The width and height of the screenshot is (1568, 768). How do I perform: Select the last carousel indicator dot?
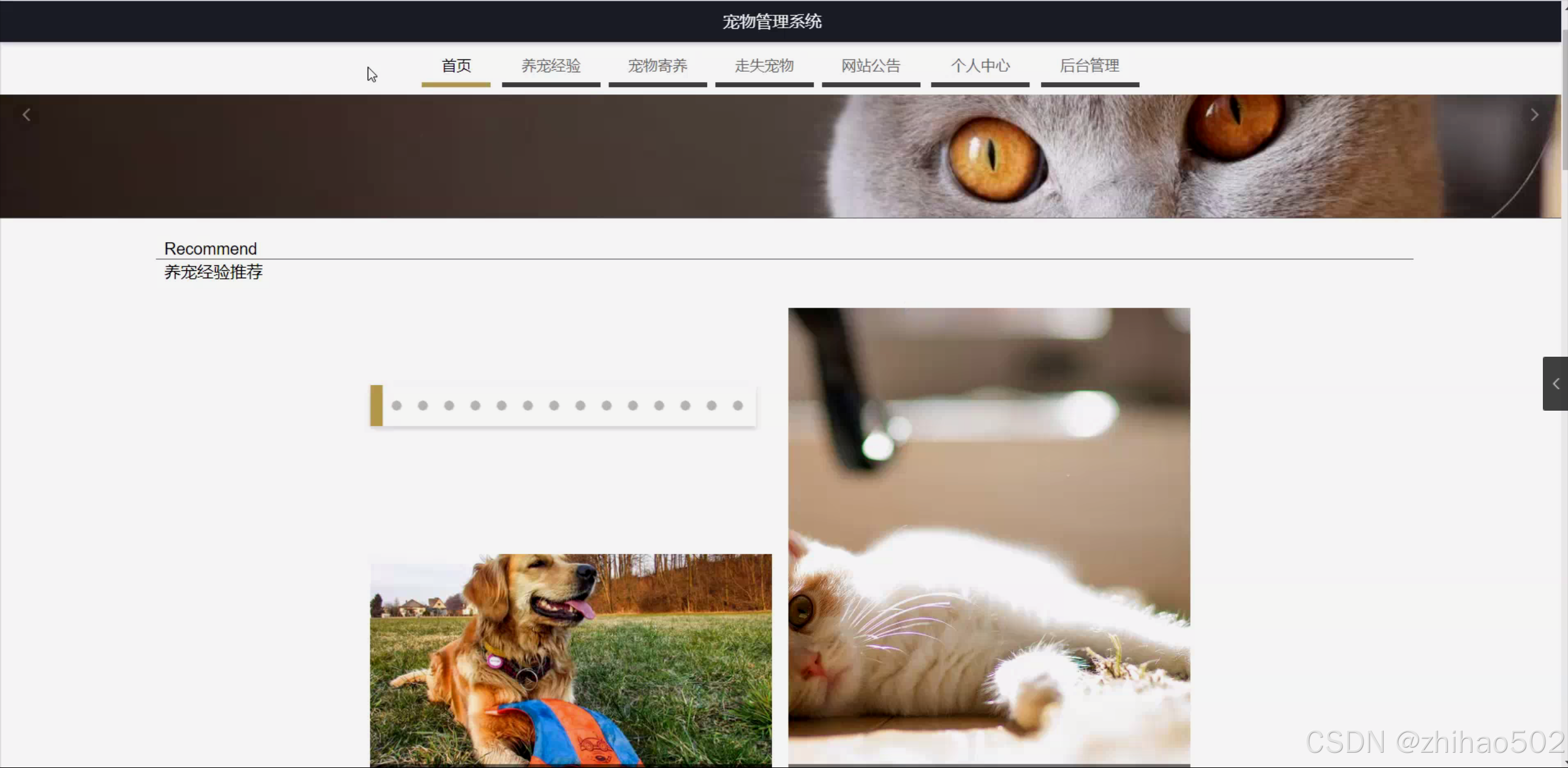click(738, 406)
